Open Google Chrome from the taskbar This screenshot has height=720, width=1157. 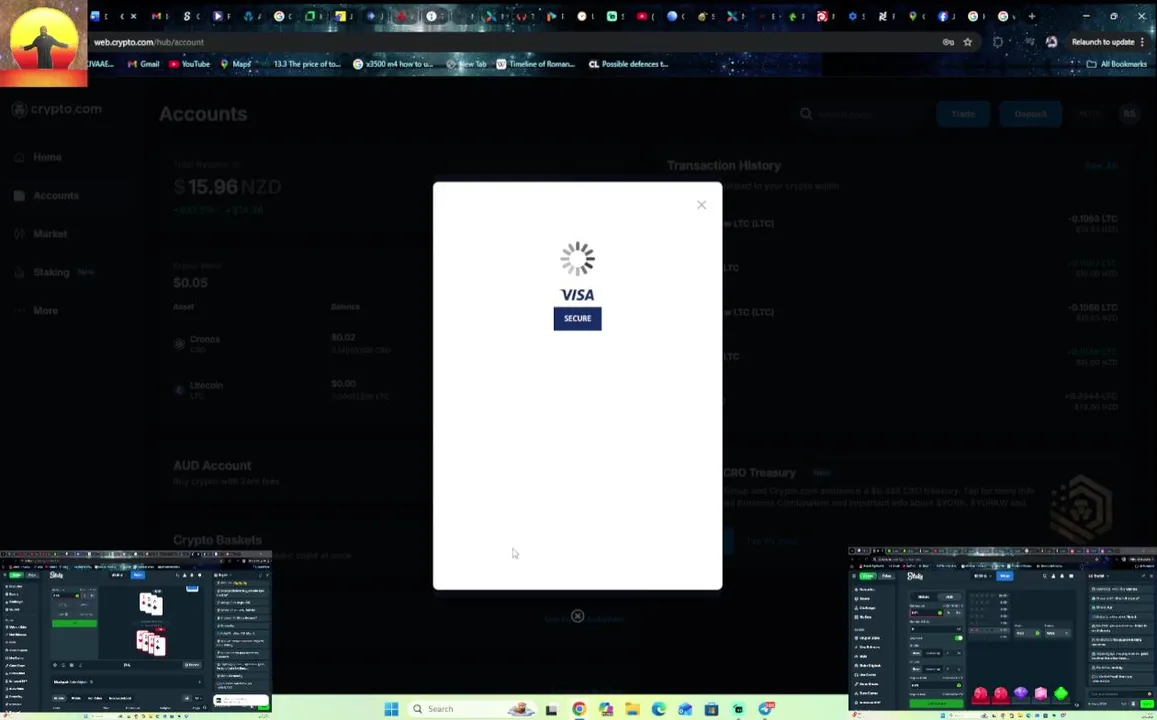click(x=578, y=709)
